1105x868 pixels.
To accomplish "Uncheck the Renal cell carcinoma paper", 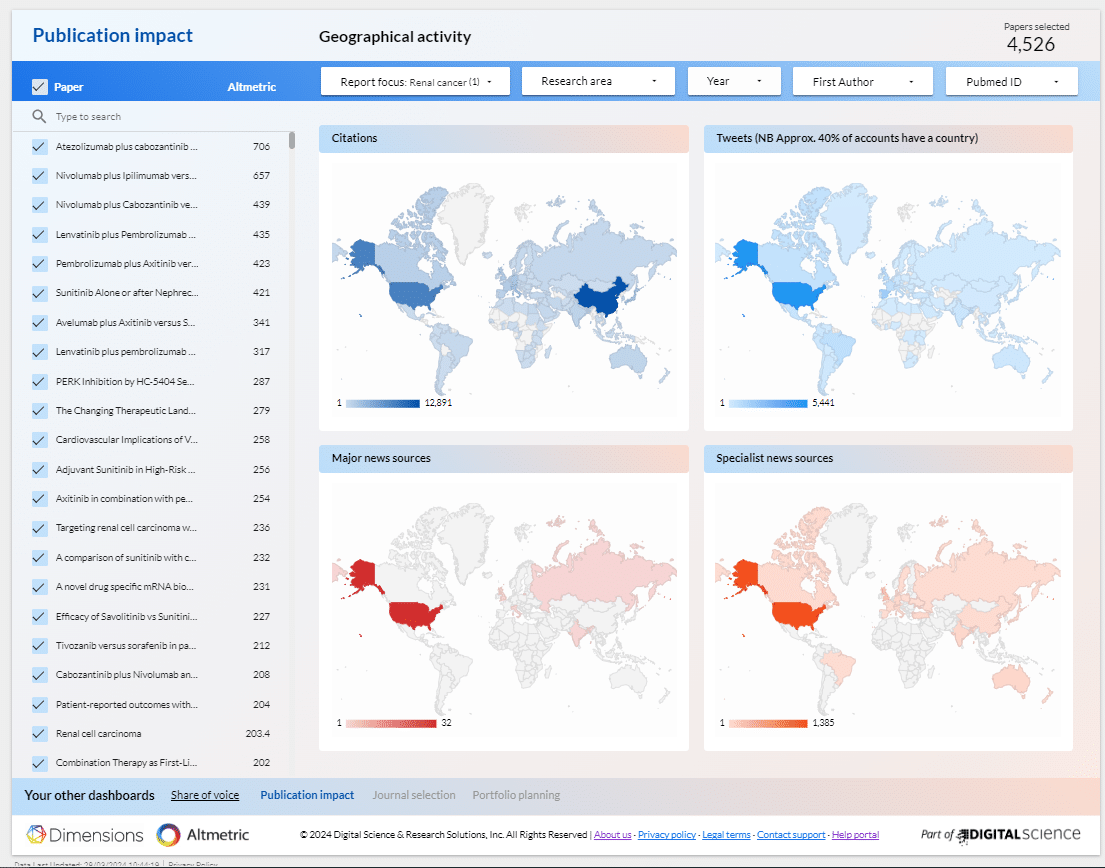I will [40, 733].
